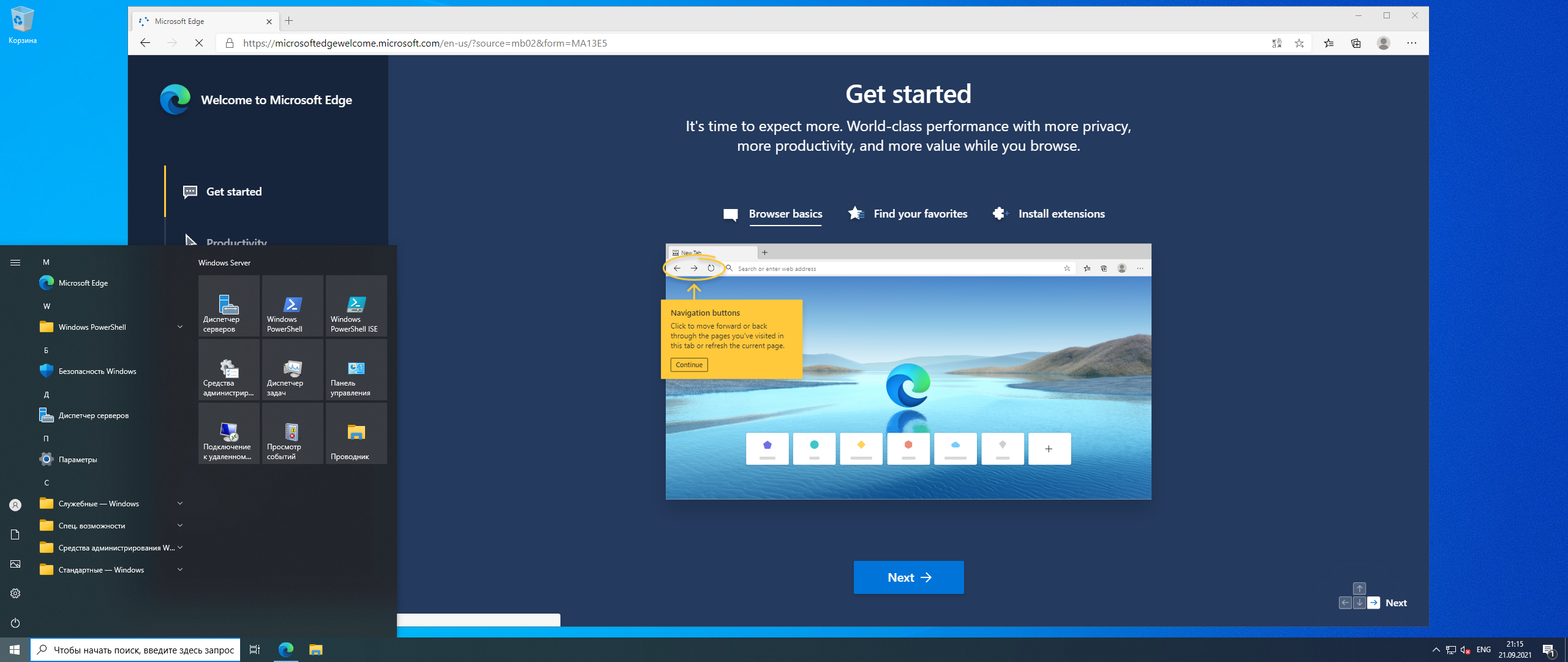Select the Корзина desktop icon
The width and height of the screenshot is (1568, 662).
23,25
